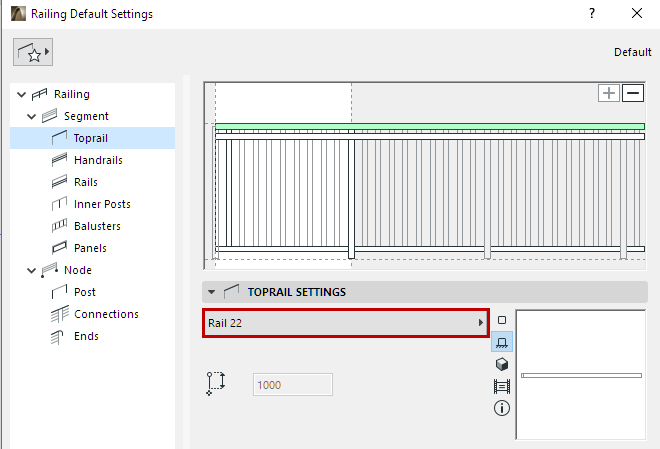Remove a segment with minus button
Image resolution: width=660 pixels, height=449 pixels.
click(x=633, y=93)
